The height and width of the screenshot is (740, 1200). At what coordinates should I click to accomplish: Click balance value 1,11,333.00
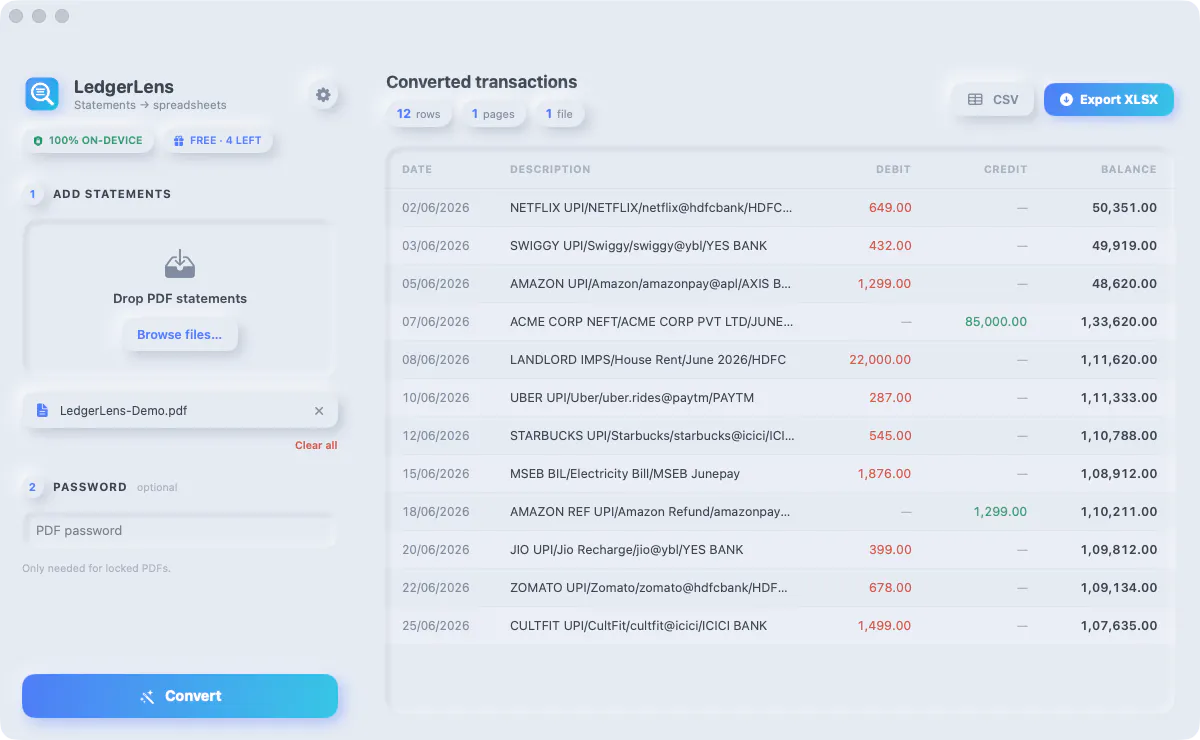pos(1119,398)
